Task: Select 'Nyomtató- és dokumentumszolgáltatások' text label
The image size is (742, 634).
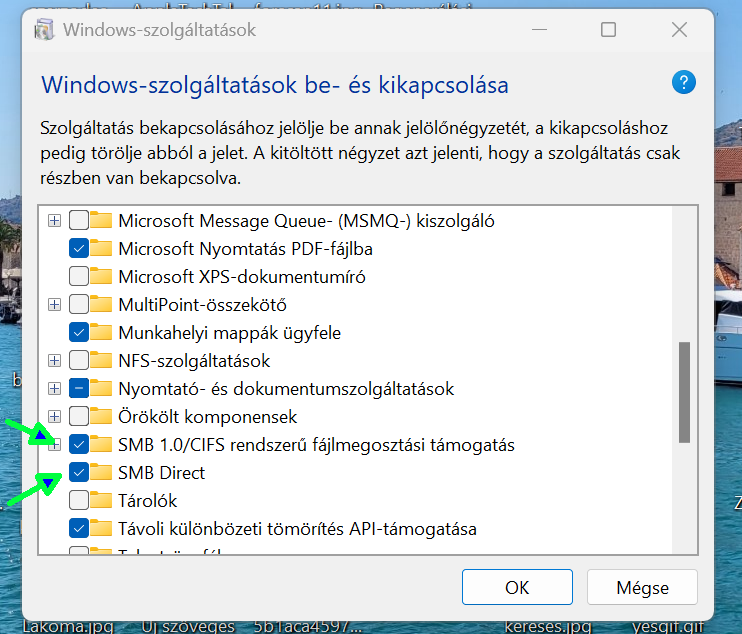Action: [286, 389]
